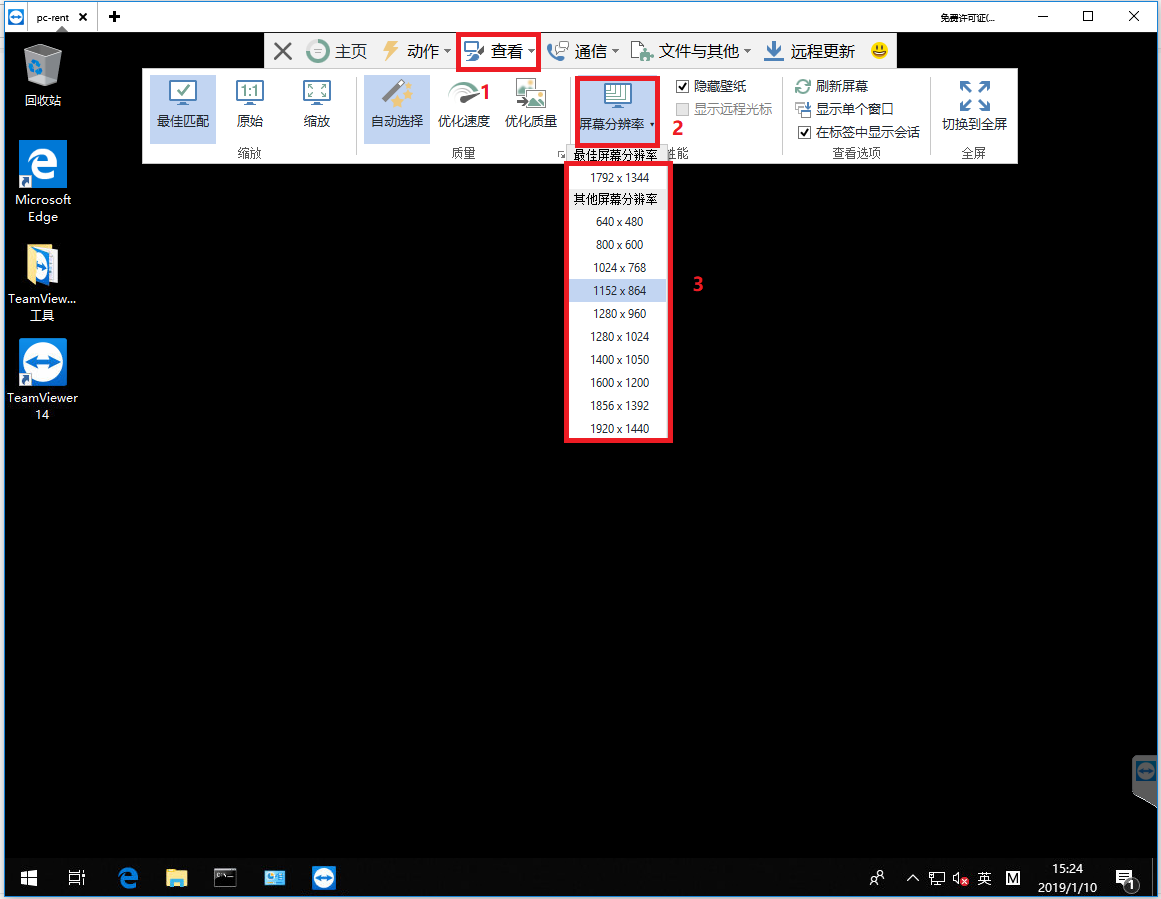Click 刷新屏幕 refresh option
The image size is (1161, 899).
point(832,86)
